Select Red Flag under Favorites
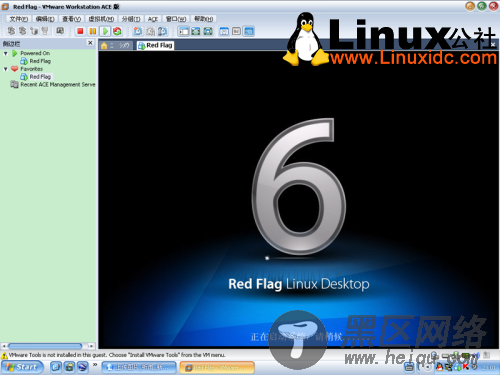The image size is (500, 375). [x=36, y=77]
